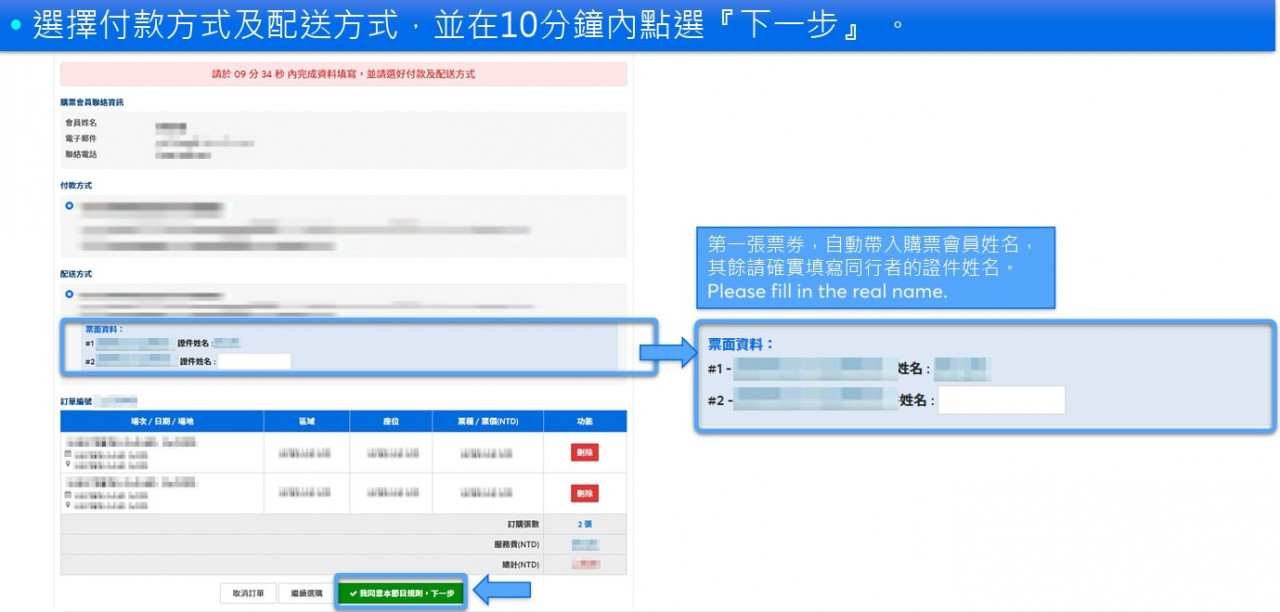The width and height of the screenshot is (1280, 612).
Task: Select the radio button under 付款方式
Action: click(x=69, y=206)
